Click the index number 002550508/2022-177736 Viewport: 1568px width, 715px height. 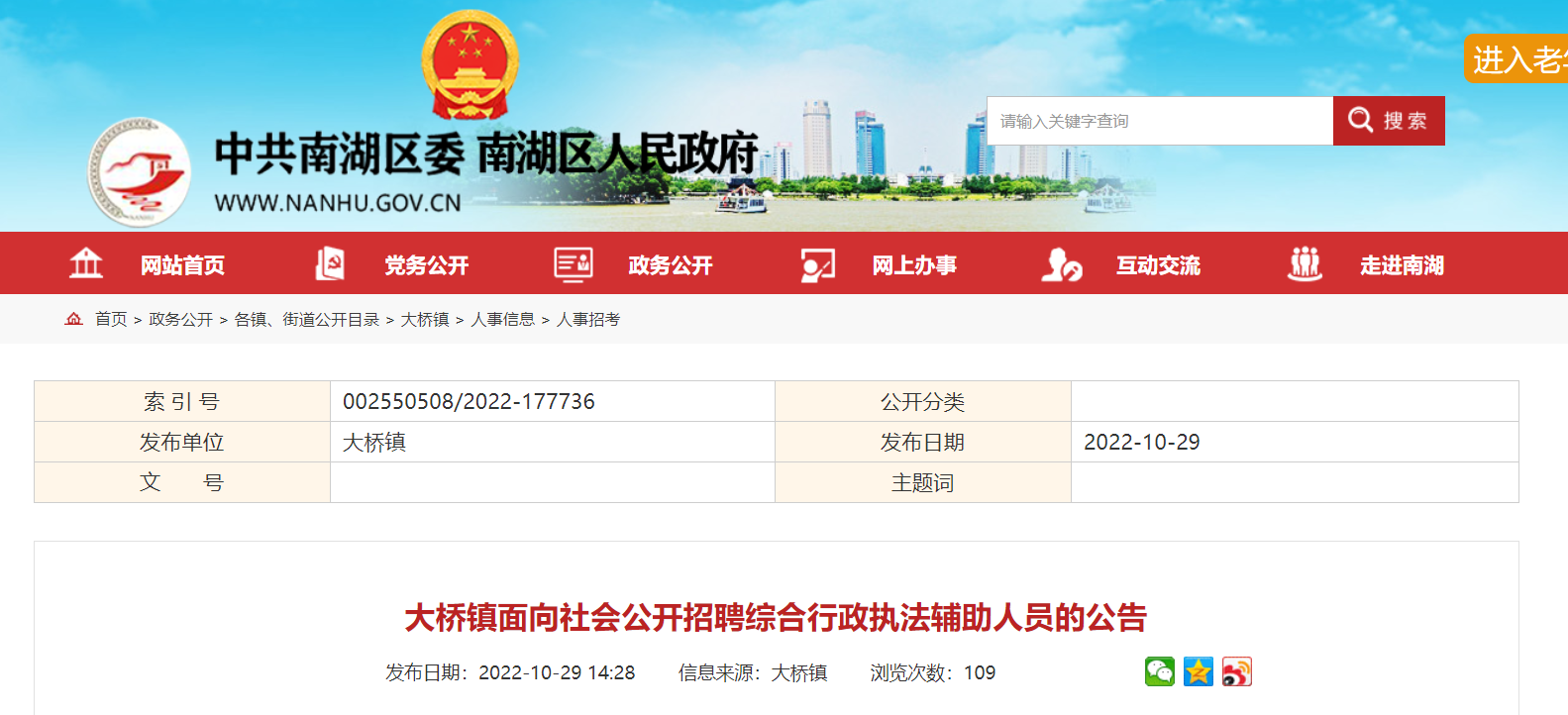point(469,401)
